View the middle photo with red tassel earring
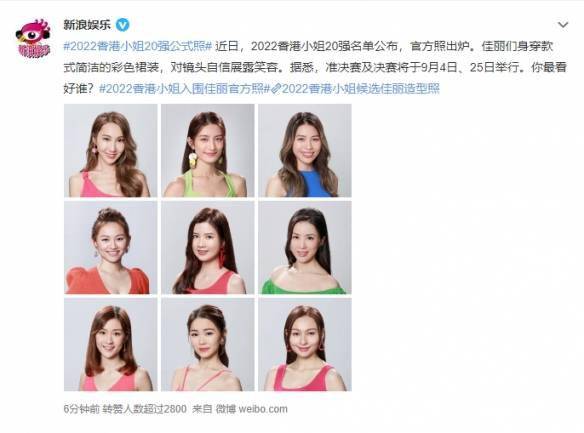This screenshot has height=433, width=584. 208,248
